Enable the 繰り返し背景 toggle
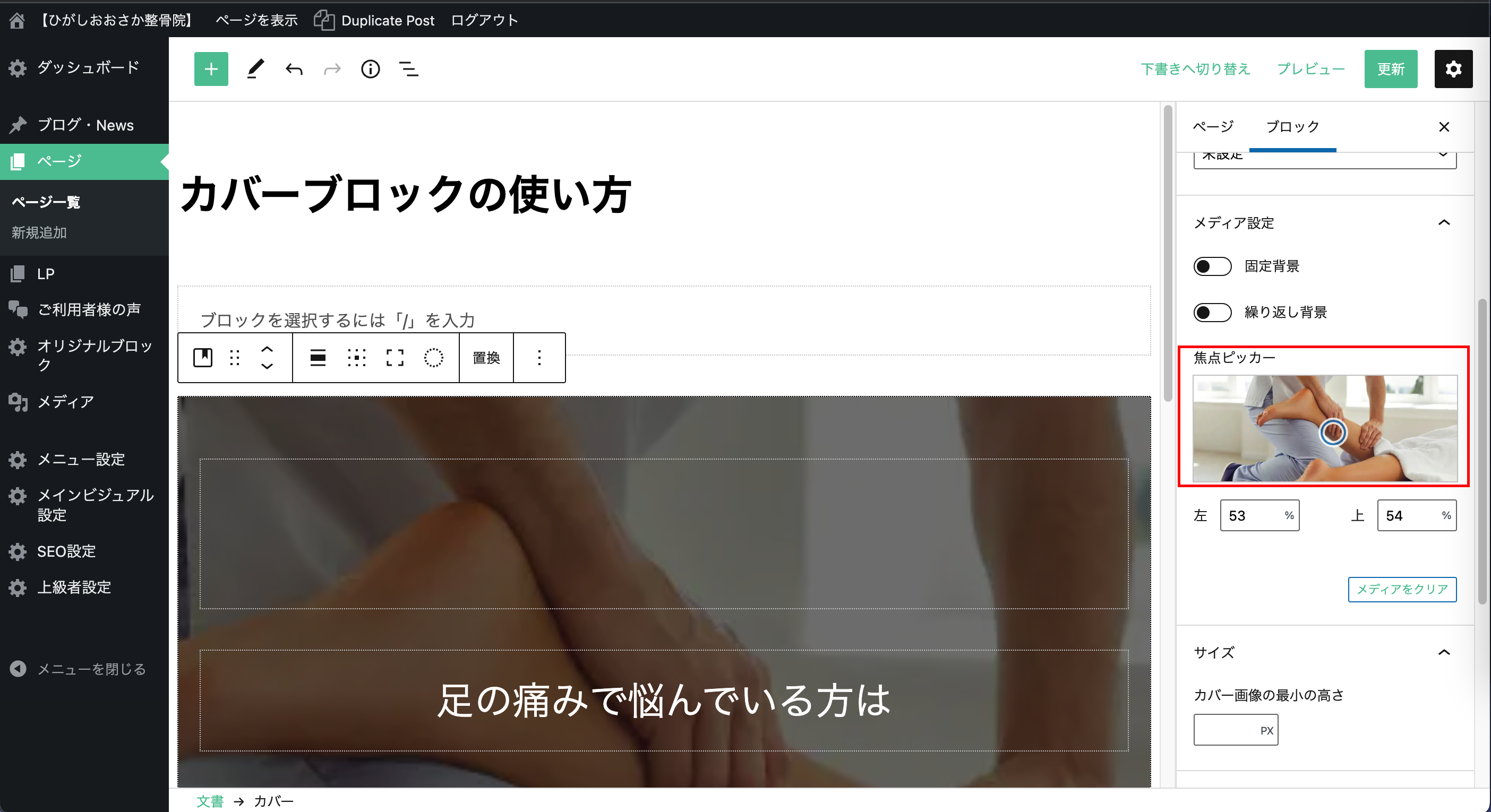The width and height of the screenshot is (1491, 812). pos(1212,312)
